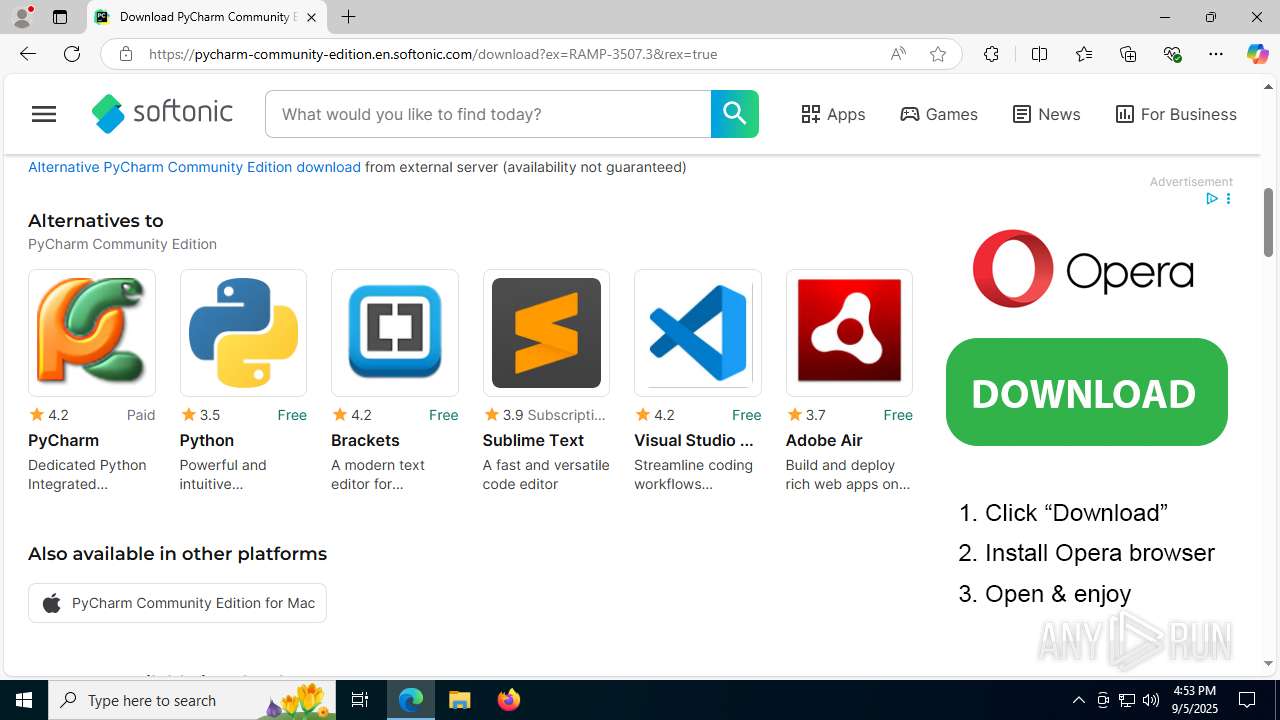Open the Softonic hamburger menu
The width and height of the screenshot is (1280, 720).
point(44,114)
